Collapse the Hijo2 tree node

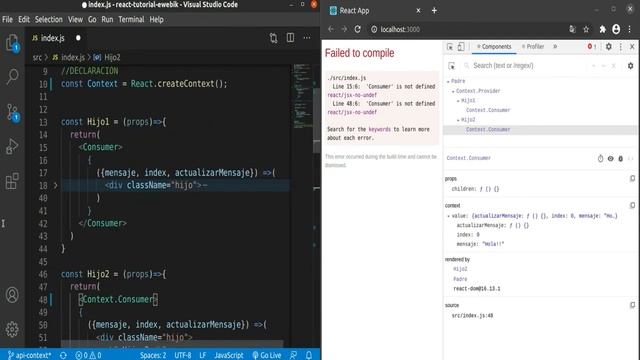point(458,120)
